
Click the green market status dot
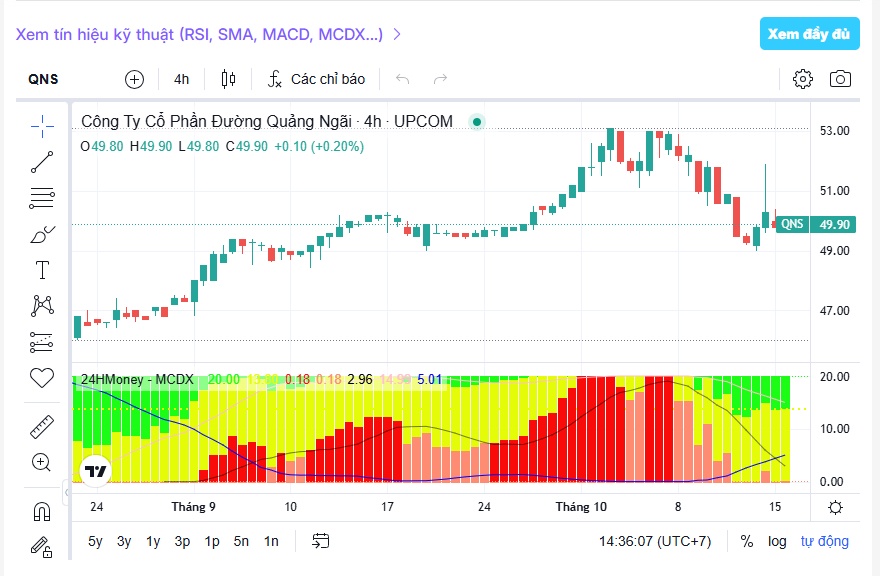[x=476, y=122]
